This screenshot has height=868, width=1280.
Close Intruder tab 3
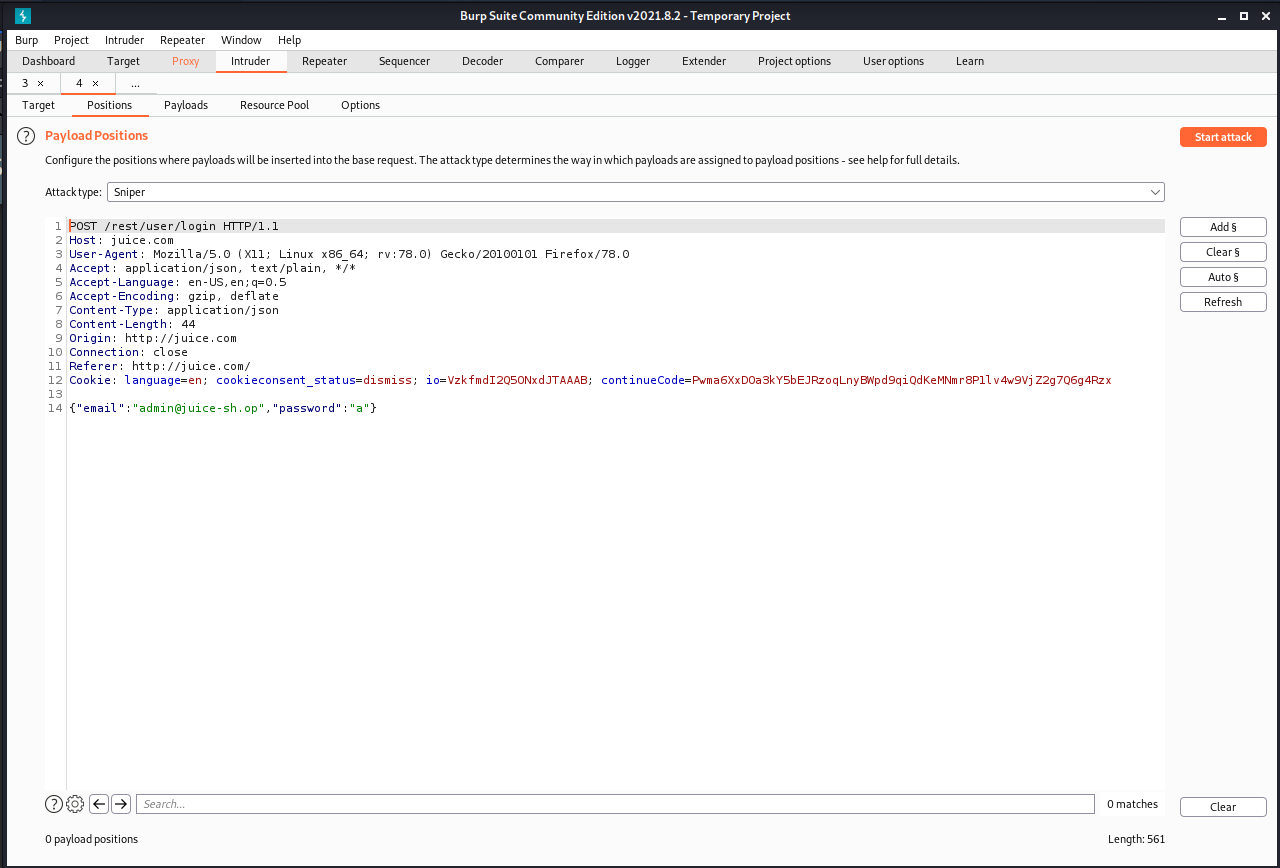[x=41, y=84]
